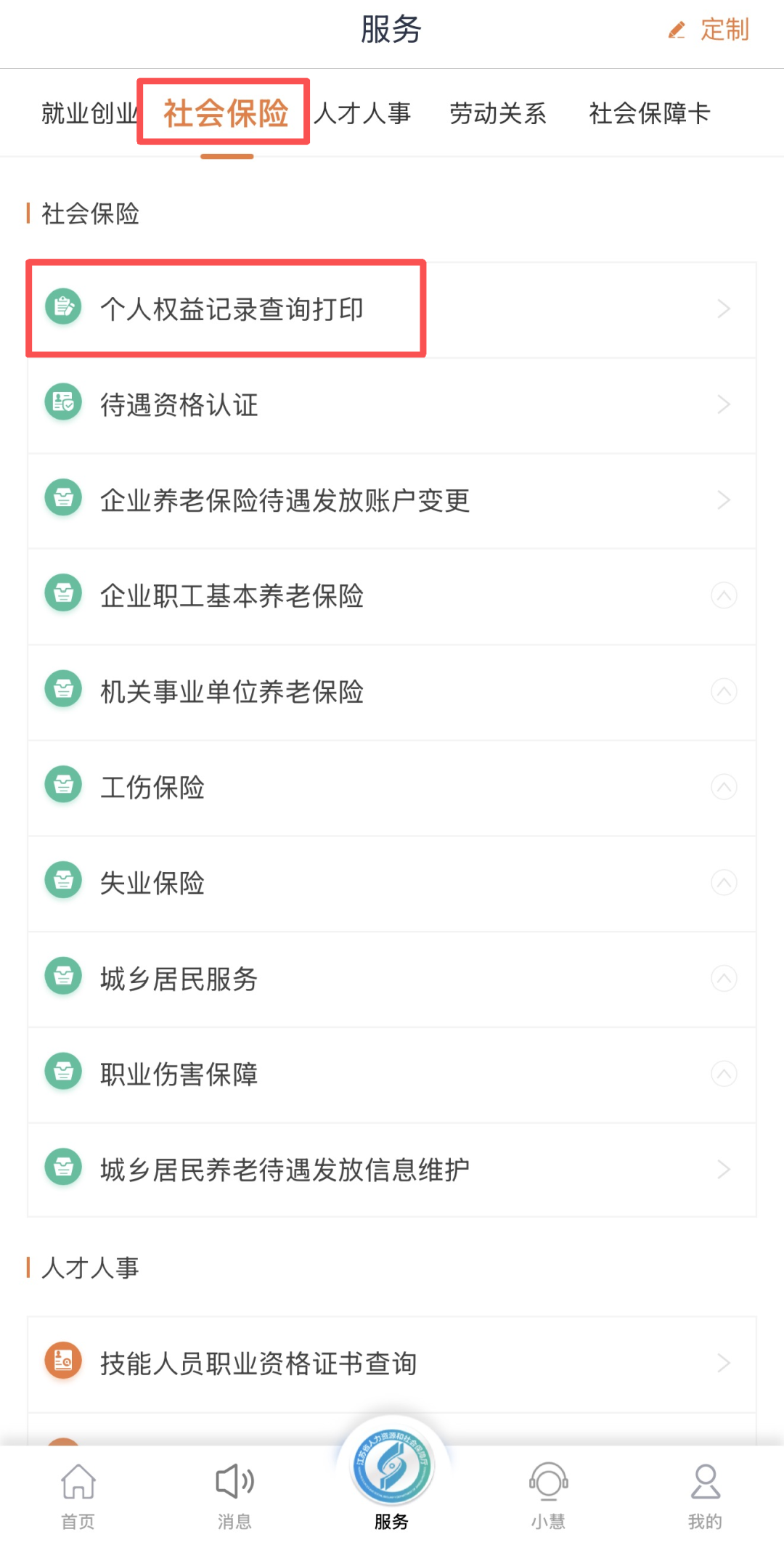Toggle the 失业保险 circular arrow
This screenshot has height=1561, width=784.
[724, 883]
